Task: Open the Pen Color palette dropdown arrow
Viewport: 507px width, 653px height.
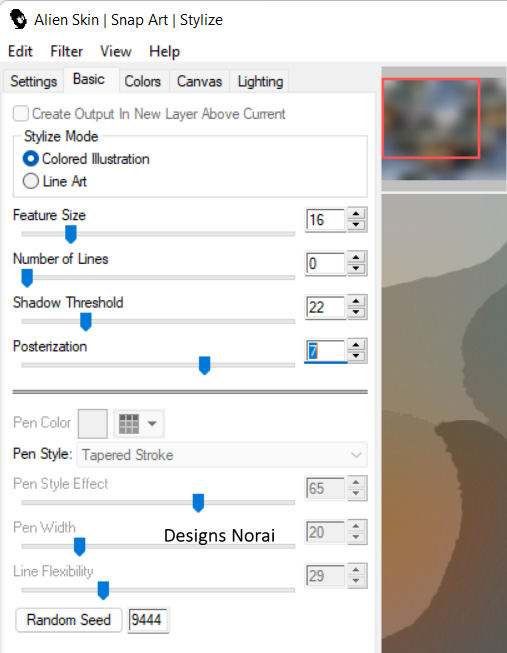Action: (152, 424)
